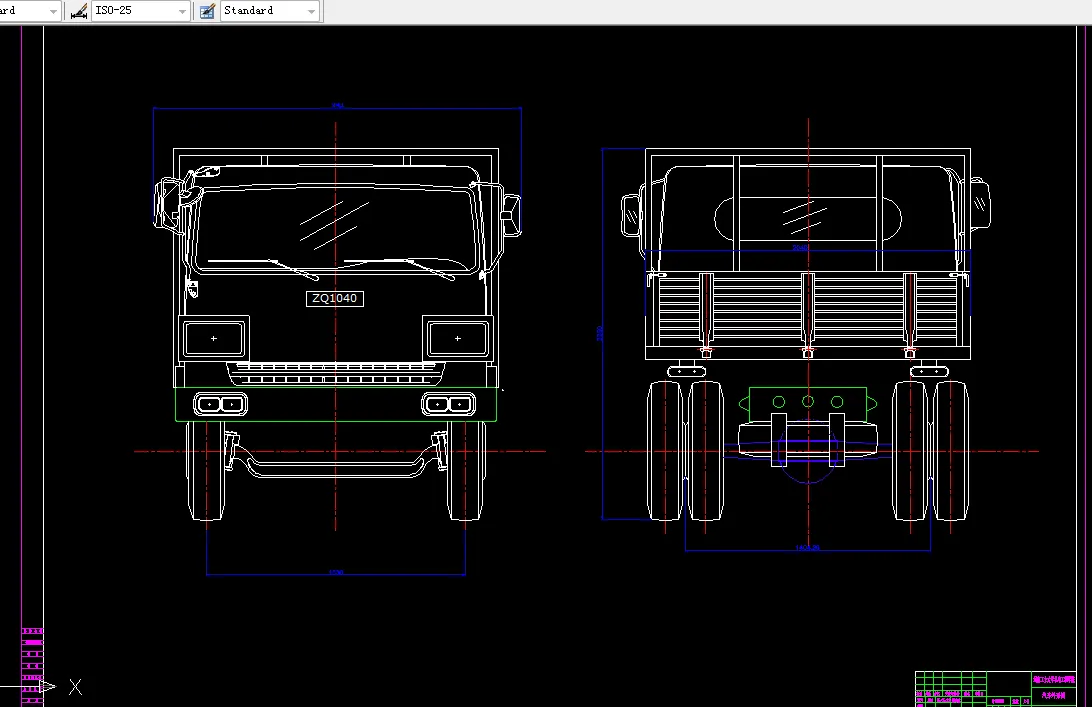Open the partially visible text style dropdown arrow

tap(53, 11)
